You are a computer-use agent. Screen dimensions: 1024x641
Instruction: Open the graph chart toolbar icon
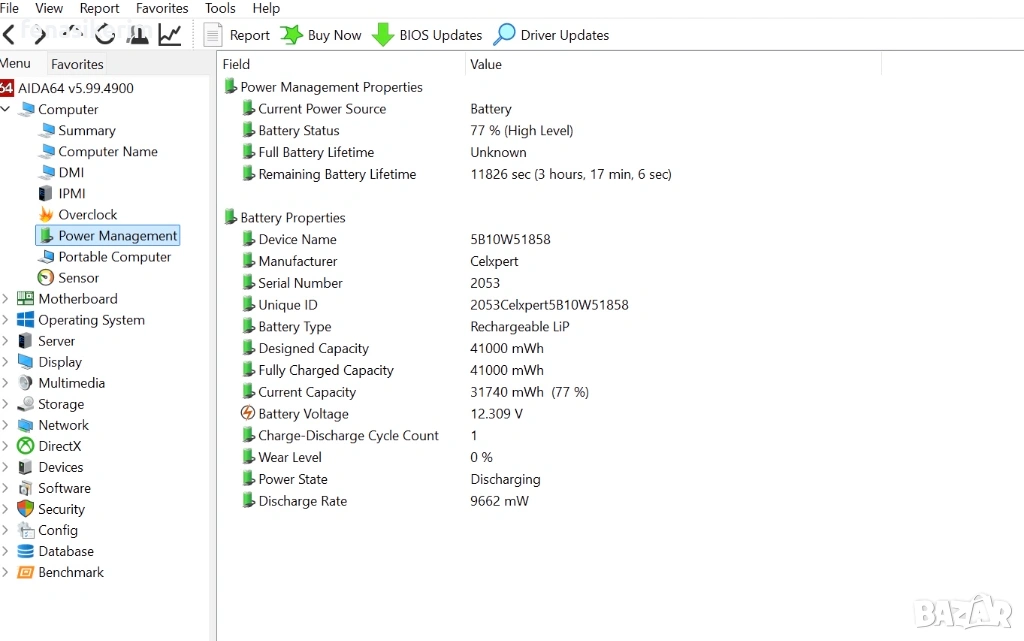click(x=170, y=35)
